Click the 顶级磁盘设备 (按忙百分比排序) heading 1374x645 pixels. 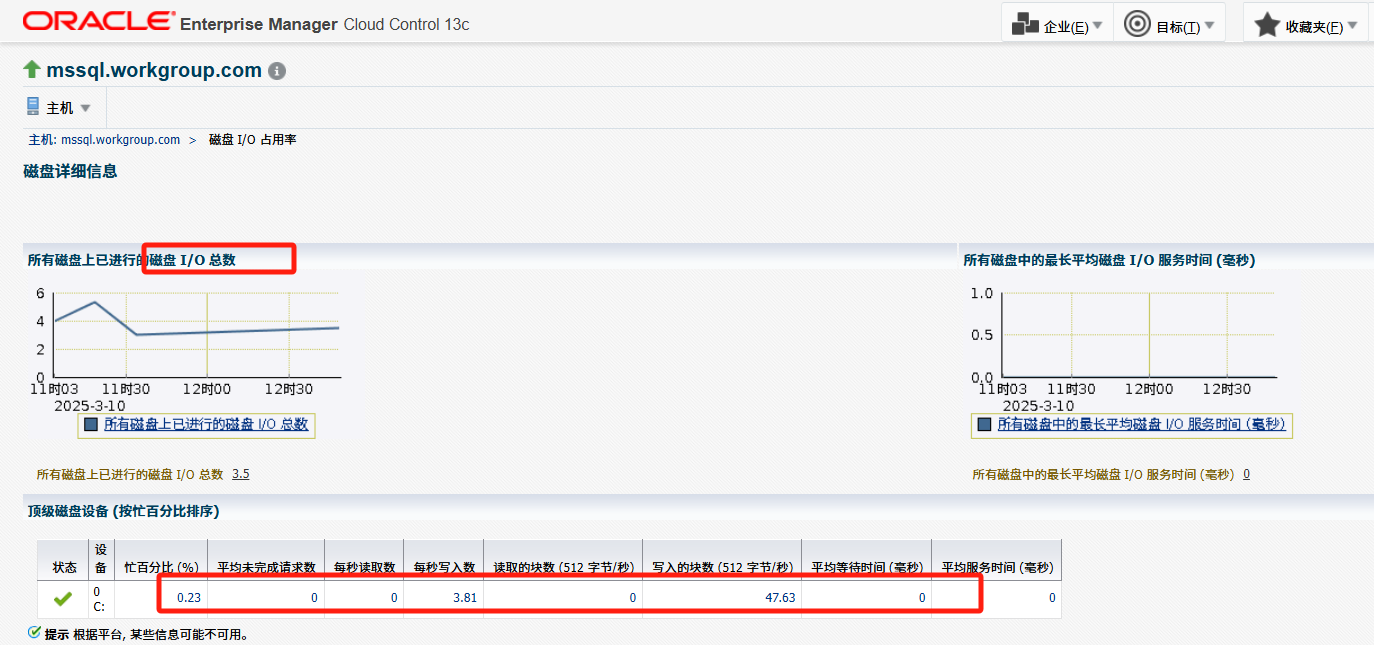click(x=124, y=511)
